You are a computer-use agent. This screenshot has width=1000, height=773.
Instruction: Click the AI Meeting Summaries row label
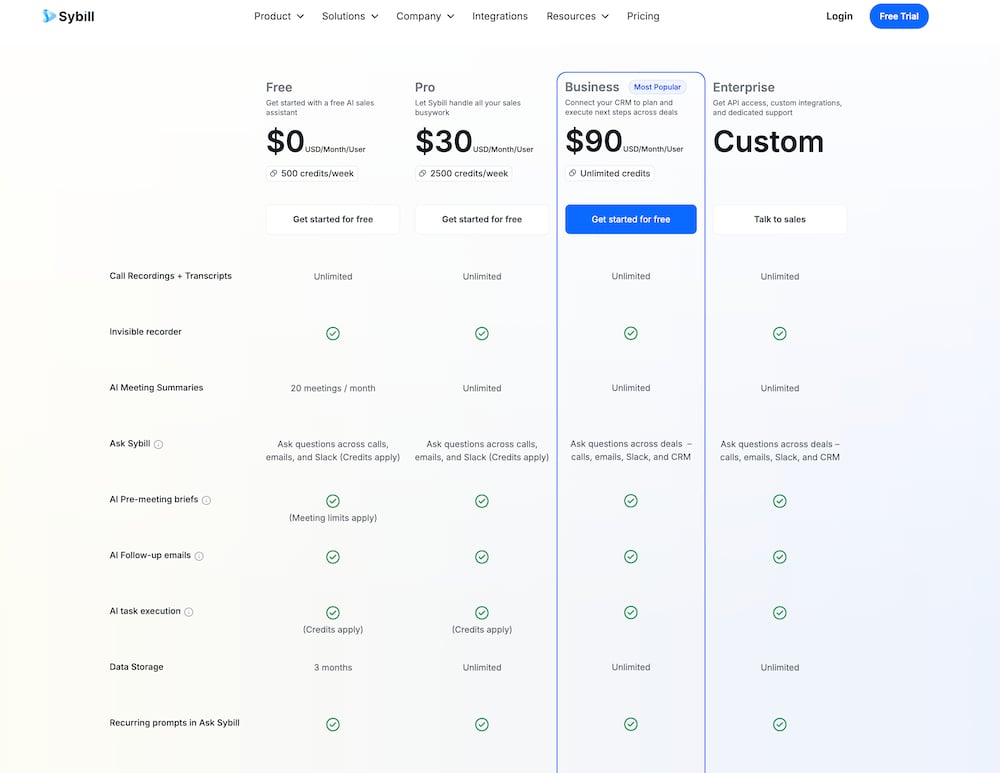156,387
